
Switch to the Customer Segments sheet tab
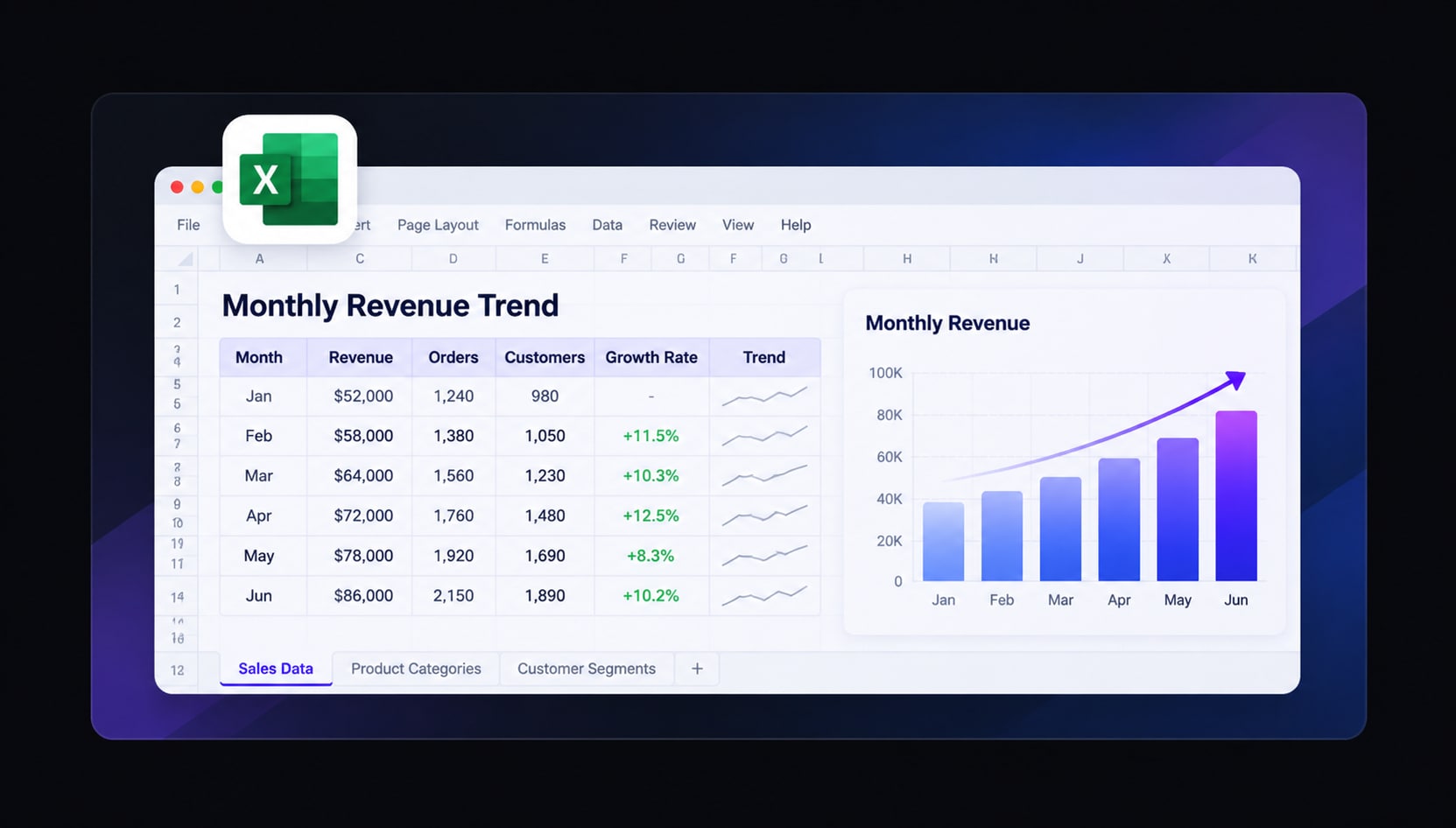587,669
